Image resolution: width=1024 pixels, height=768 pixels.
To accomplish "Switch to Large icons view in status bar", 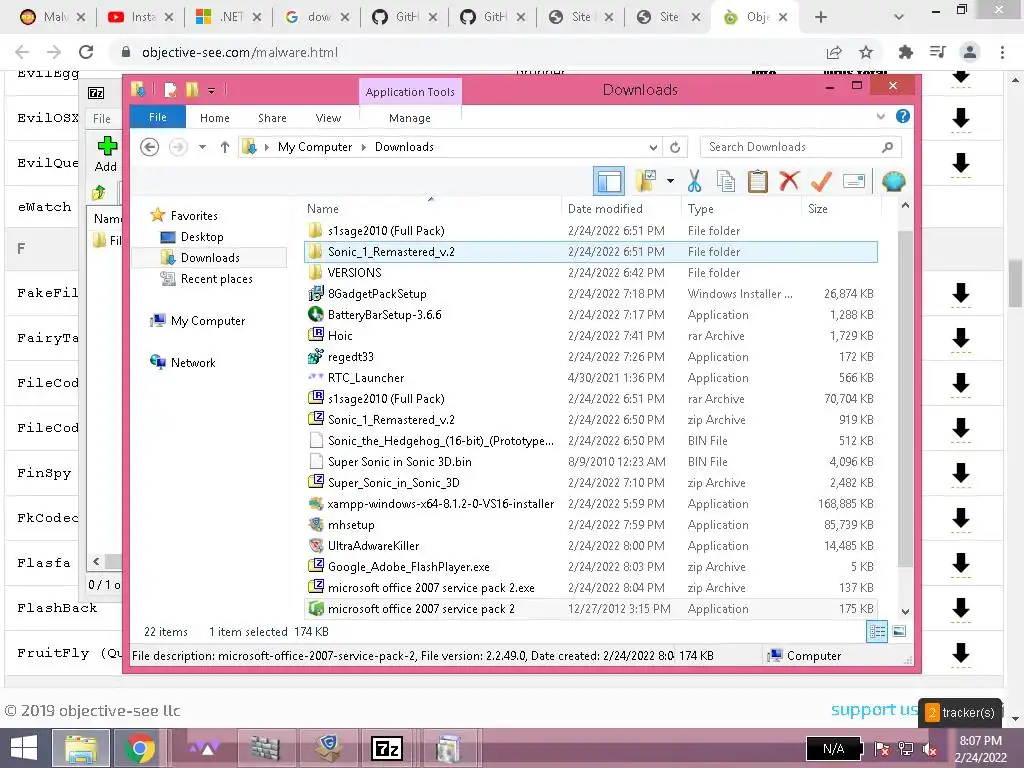I will click(x=899, y=631).
